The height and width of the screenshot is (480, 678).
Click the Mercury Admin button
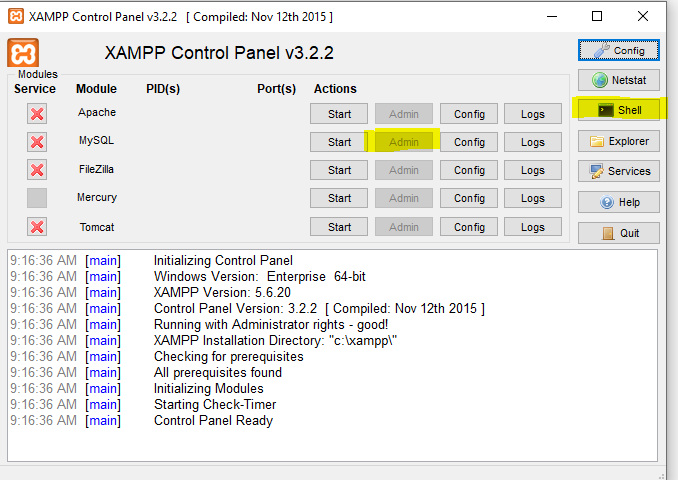[x=404, y=198]
